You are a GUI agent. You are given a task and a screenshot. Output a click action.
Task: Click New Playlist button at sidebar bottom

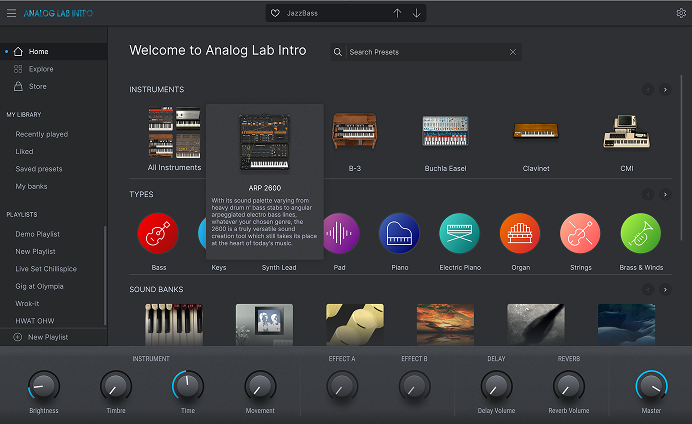point(48,337)
